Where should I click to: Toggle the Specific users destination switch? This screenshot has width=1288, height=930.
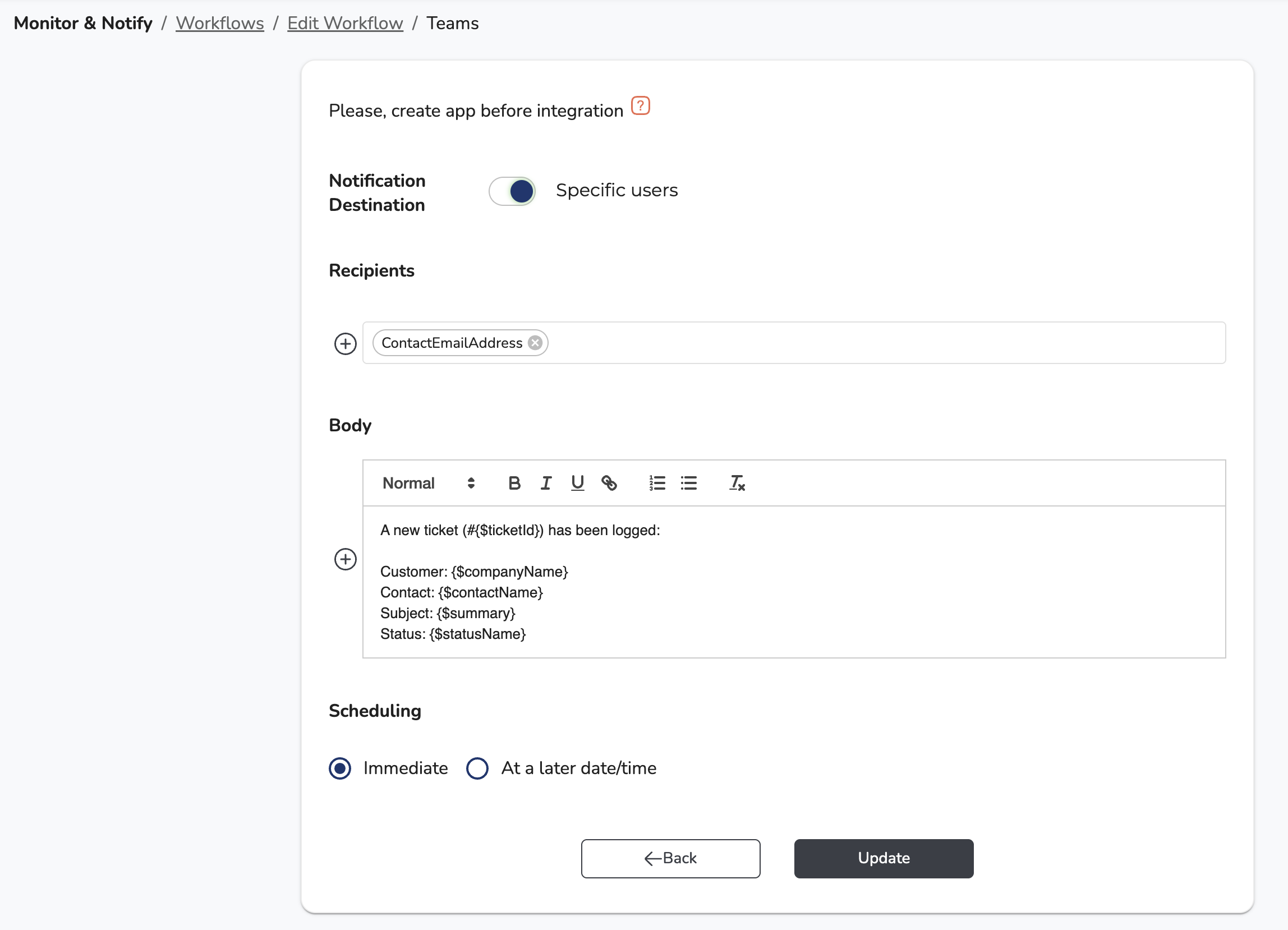pyautogui.click(x=512, y=191)
